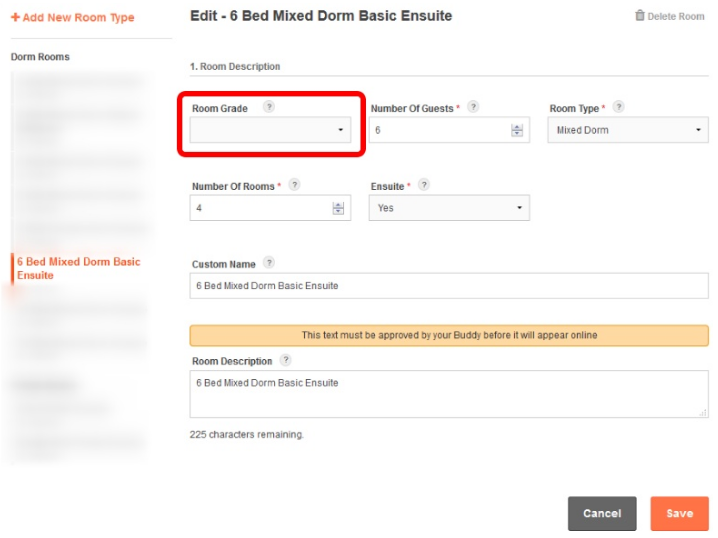The height and width of the screenshot is (538, 718).
Task: Click the Buddy approval notice banner
Action: point(449,335)
